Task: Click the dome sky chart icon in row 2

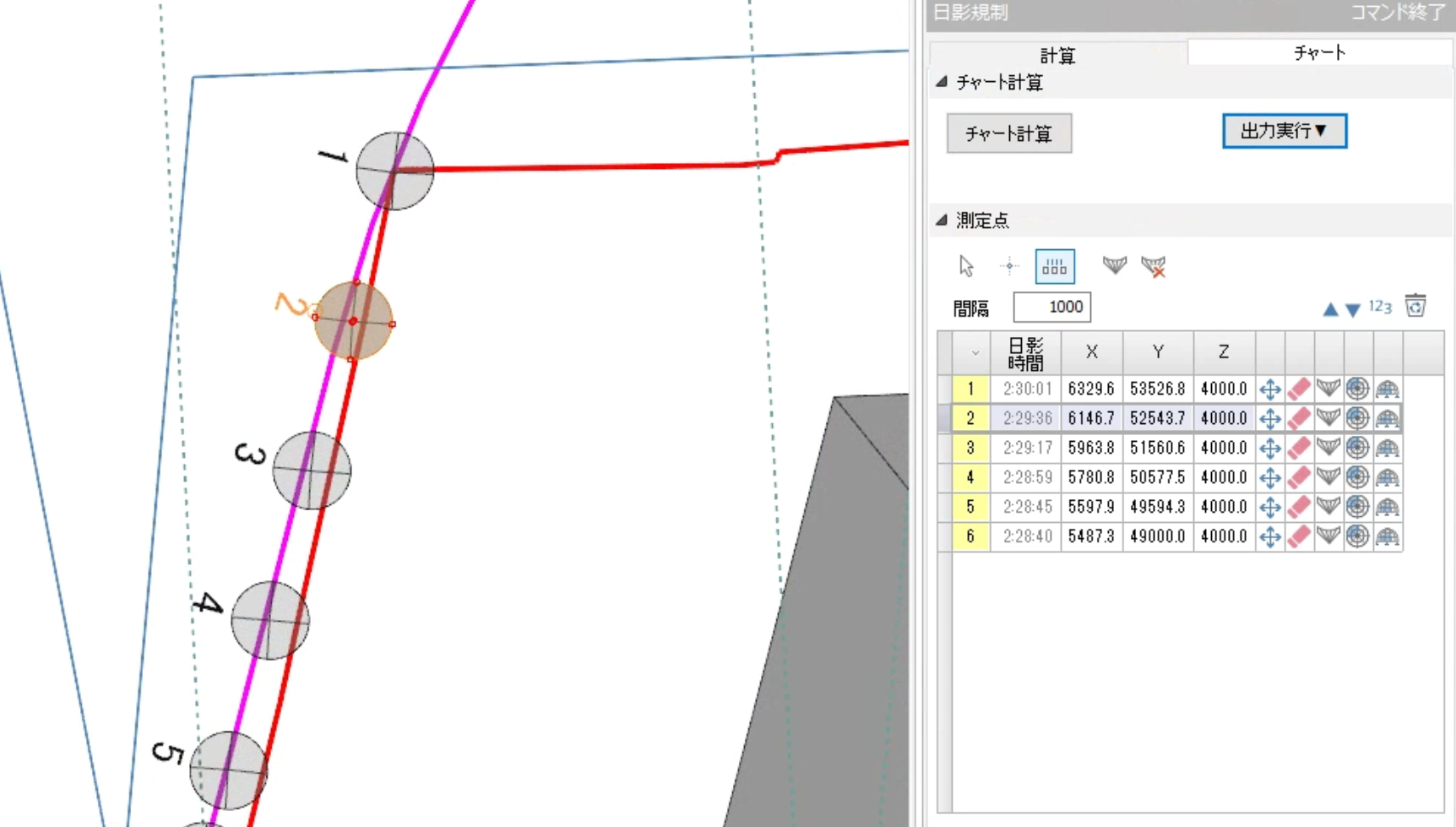Action: pyautogui.click(x=1388, y=419)
